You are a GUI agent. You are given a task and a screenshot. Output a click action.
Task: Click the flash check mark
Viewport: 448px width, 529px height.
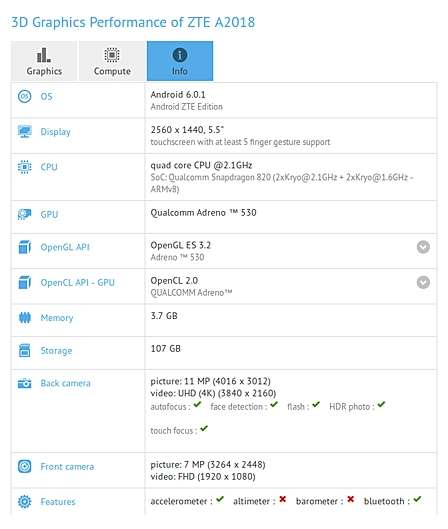pos(316,405)
